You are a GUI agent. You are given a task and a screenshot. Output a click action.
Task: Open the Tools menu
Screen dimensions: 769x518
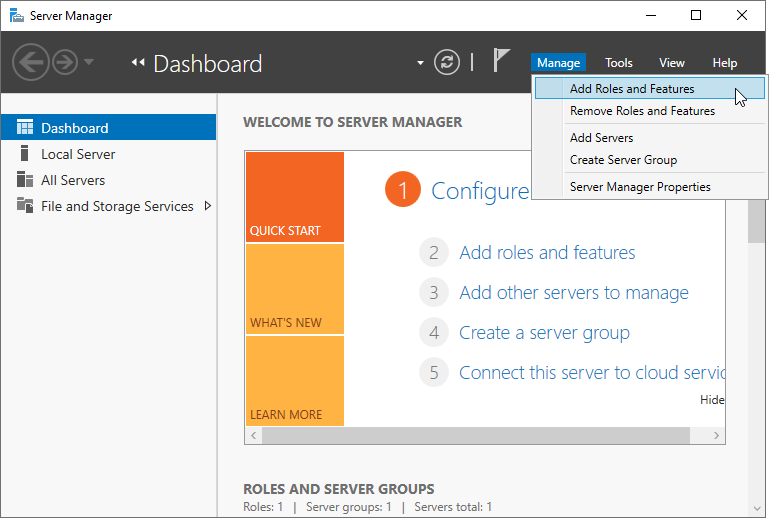click(618, 63)
